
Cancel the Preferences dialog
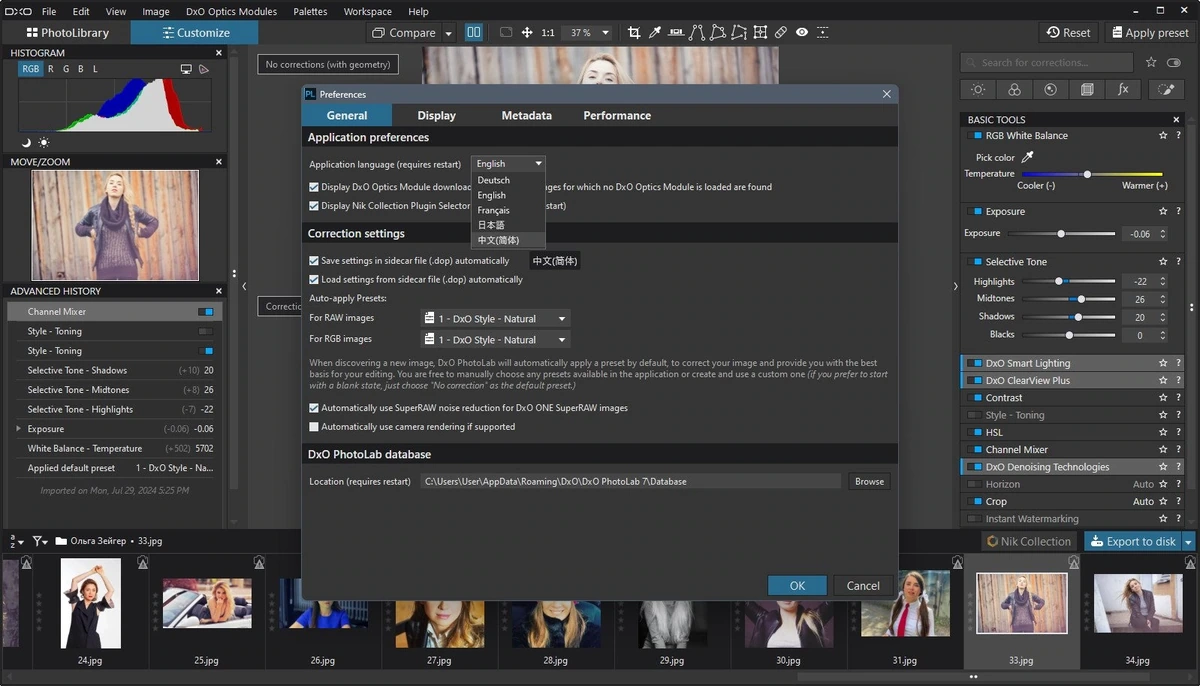(x=863, y=586)
